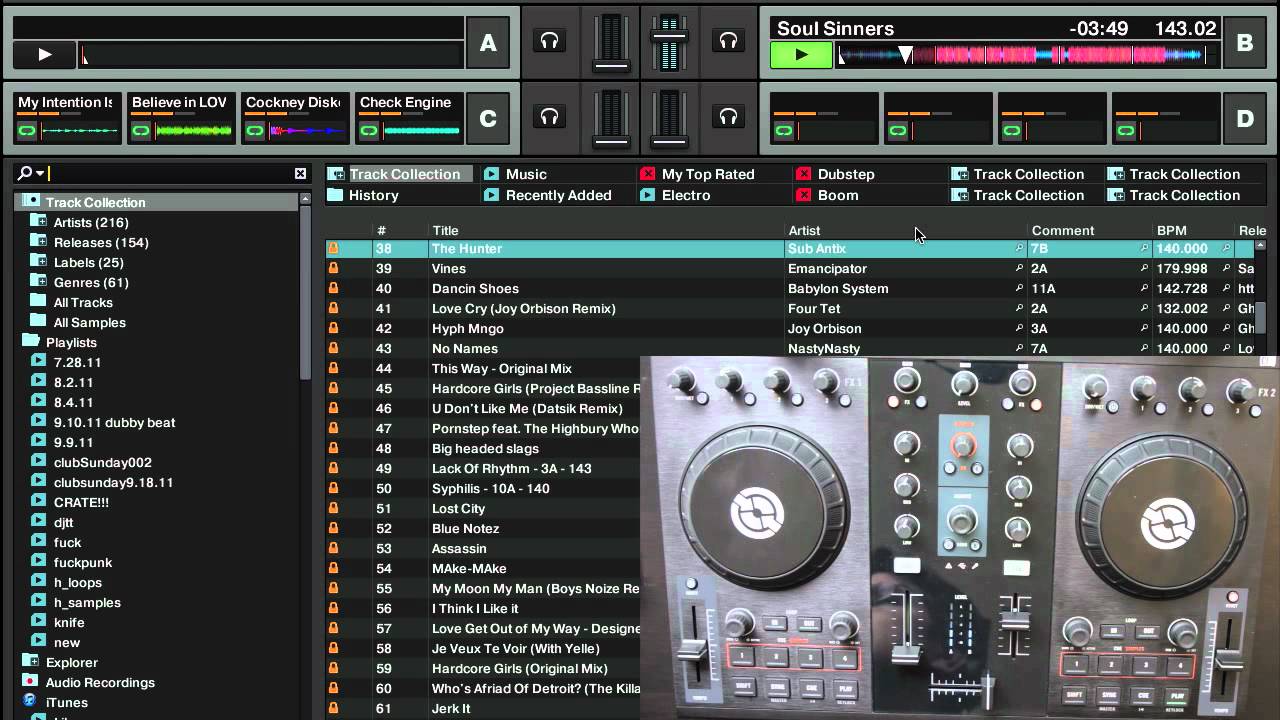Toggle headphone cue for deck A
This screenshot has height=720, width=1280.
(x=549, y=41)
